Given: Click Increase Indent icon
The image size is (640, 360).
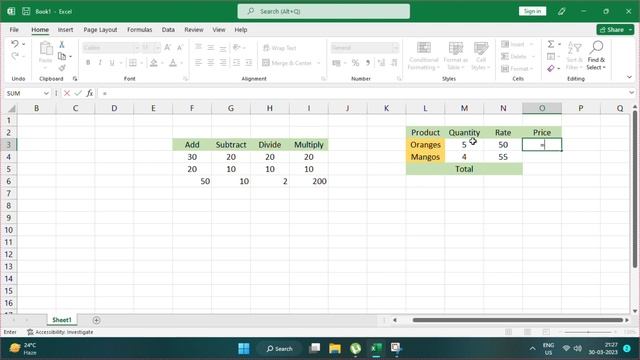Looking at the screenshot, I should point(249,63).
